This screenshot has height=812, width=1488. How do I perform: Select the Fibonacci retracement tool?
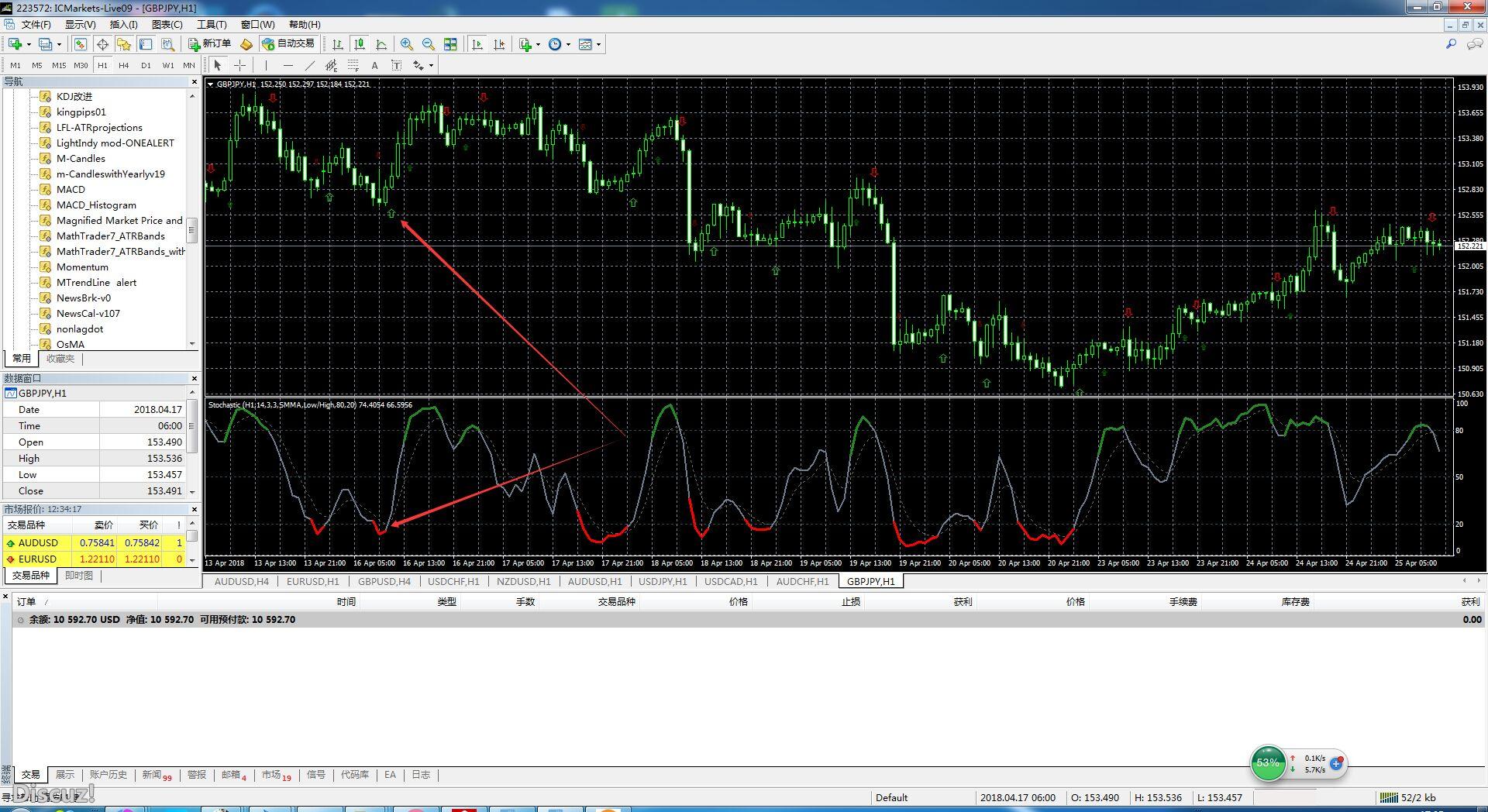(x=353, y=65)
